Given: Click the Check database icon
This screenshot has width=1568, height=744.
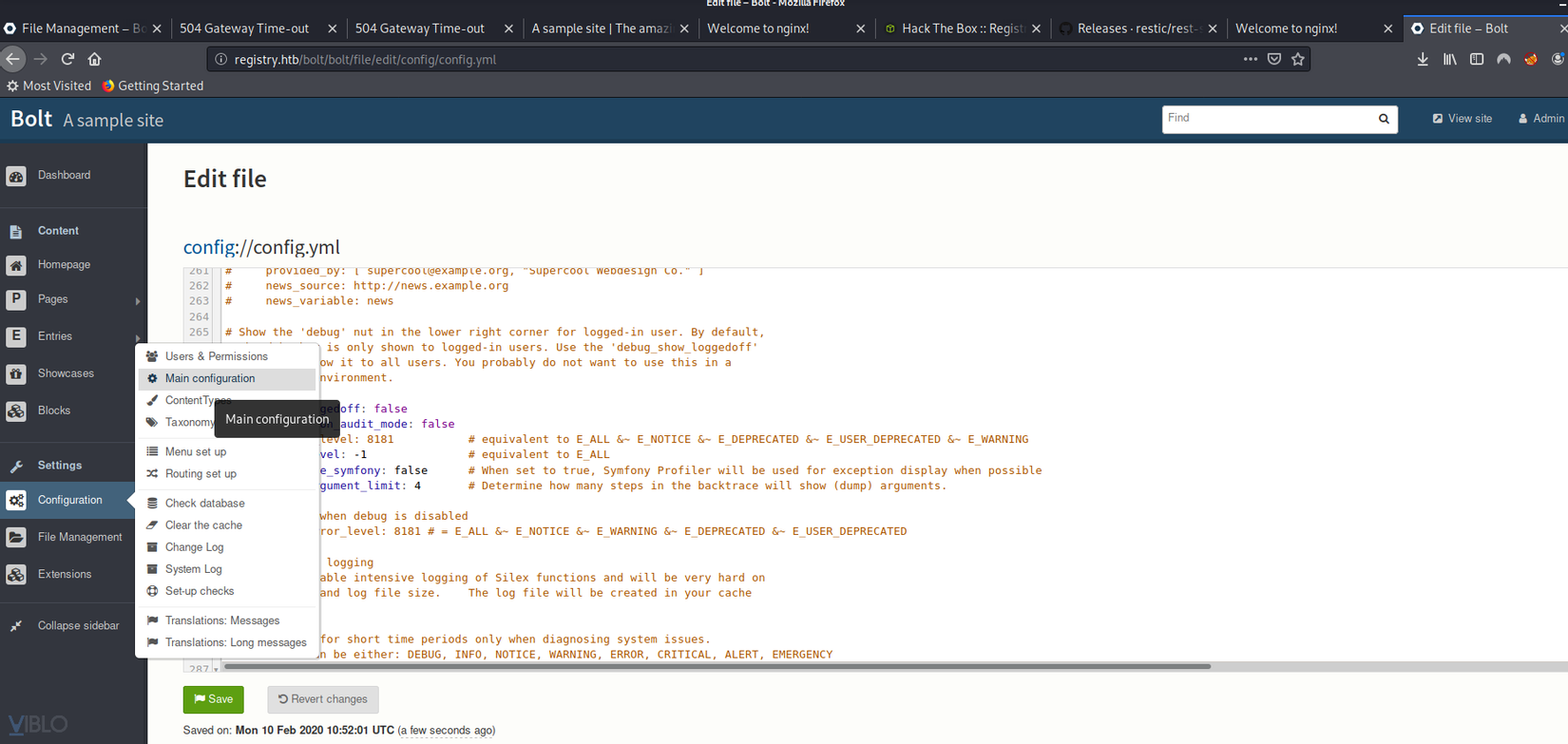Looking at the screenshot, I should 152,504.
